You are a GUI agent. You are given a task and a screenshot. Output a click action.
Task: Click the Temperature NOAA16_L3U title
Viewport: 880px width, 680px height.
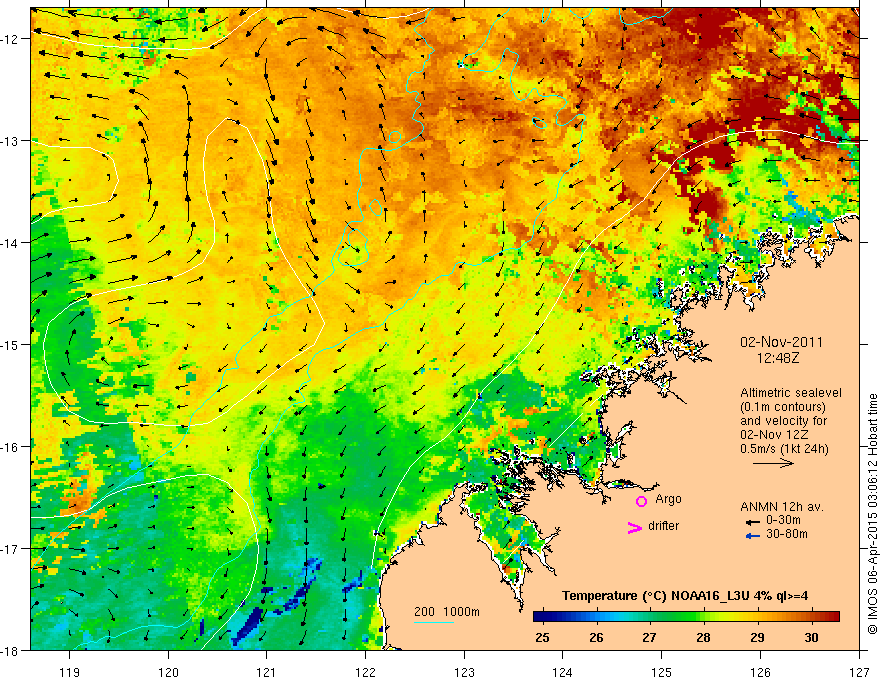[685, 596]
